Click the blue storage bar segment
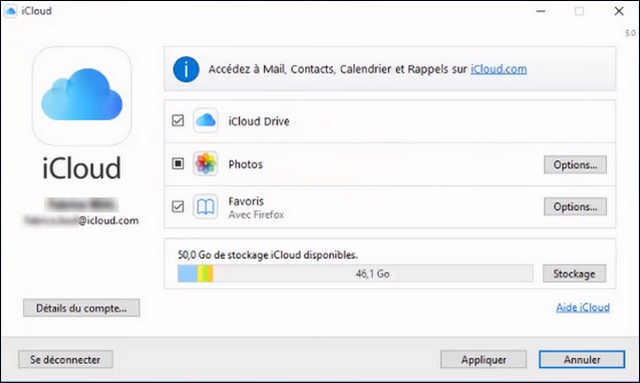 (187, 274)
